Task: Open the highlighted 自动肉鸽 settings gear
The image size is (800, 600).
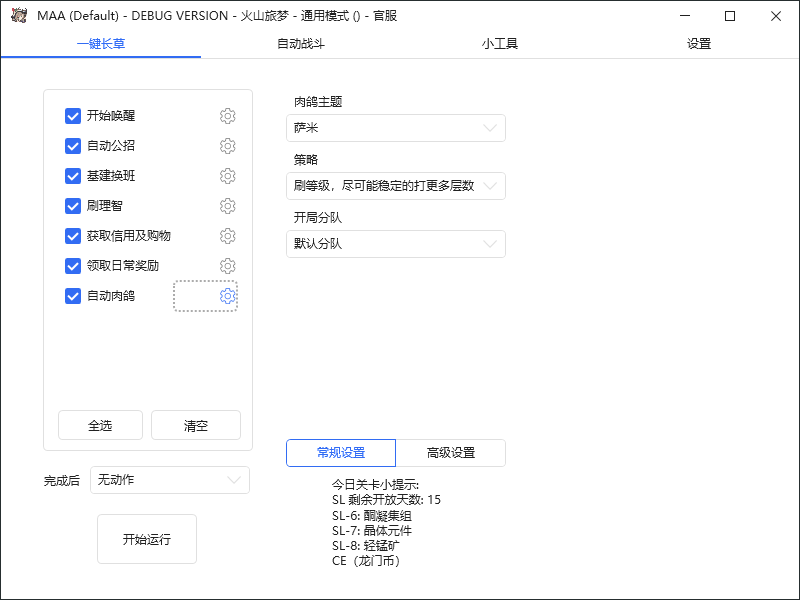Action: tap(227, 296)
